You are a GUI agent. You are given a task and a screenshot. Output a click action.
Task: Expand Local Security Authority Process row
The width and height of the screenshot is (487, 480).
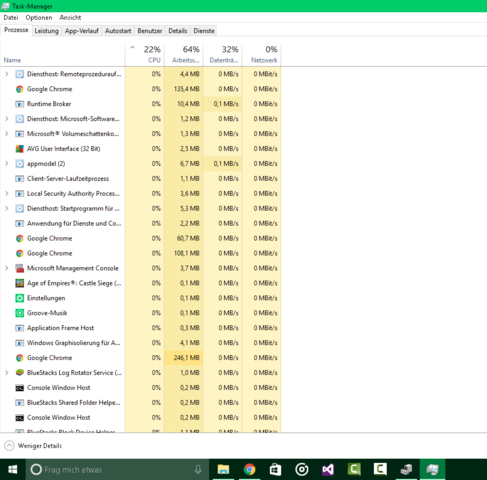tap(6, 193)
